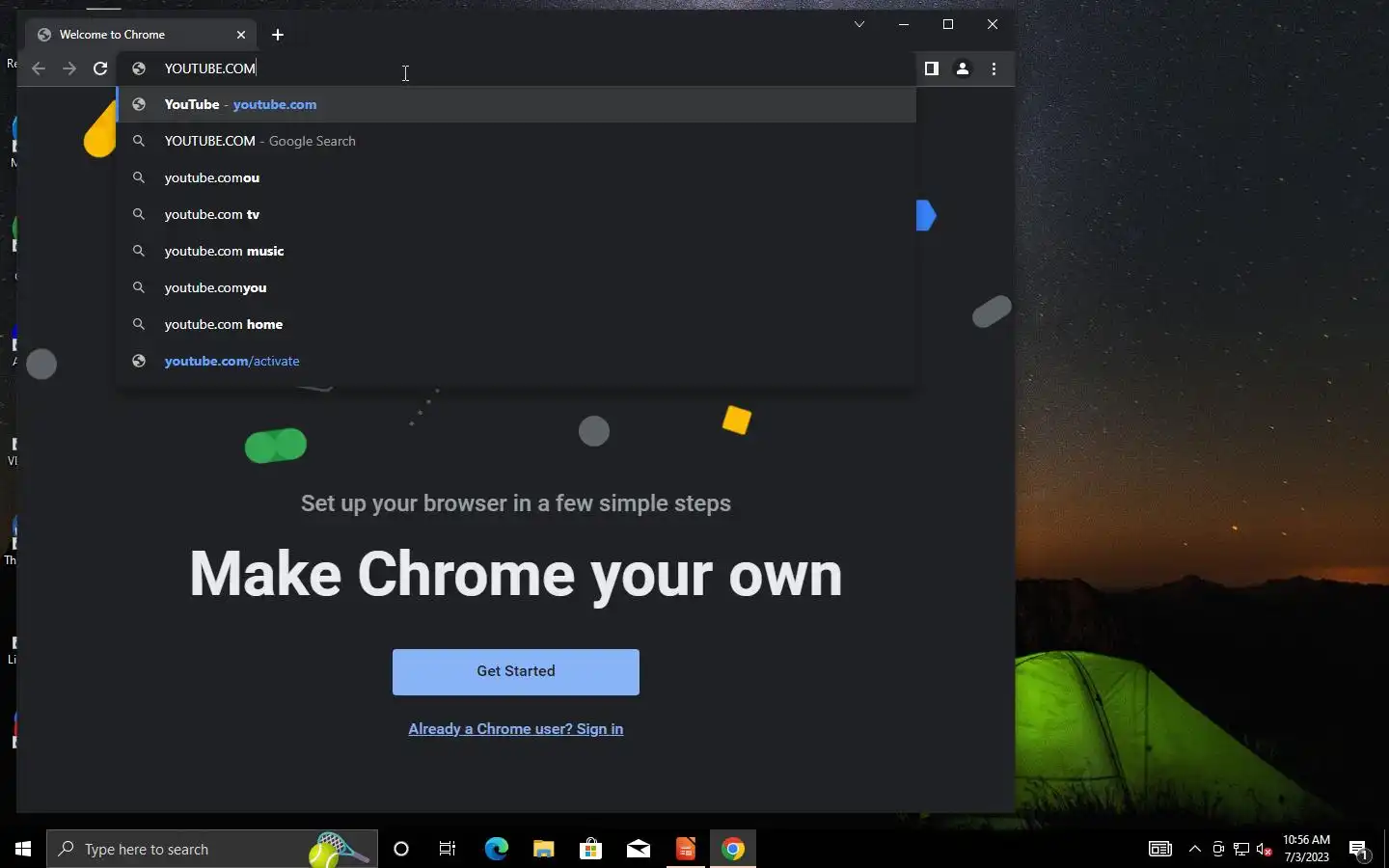Close the Welcome to Chrome tab
1389x868 pixels.
[x=241, y=35]
